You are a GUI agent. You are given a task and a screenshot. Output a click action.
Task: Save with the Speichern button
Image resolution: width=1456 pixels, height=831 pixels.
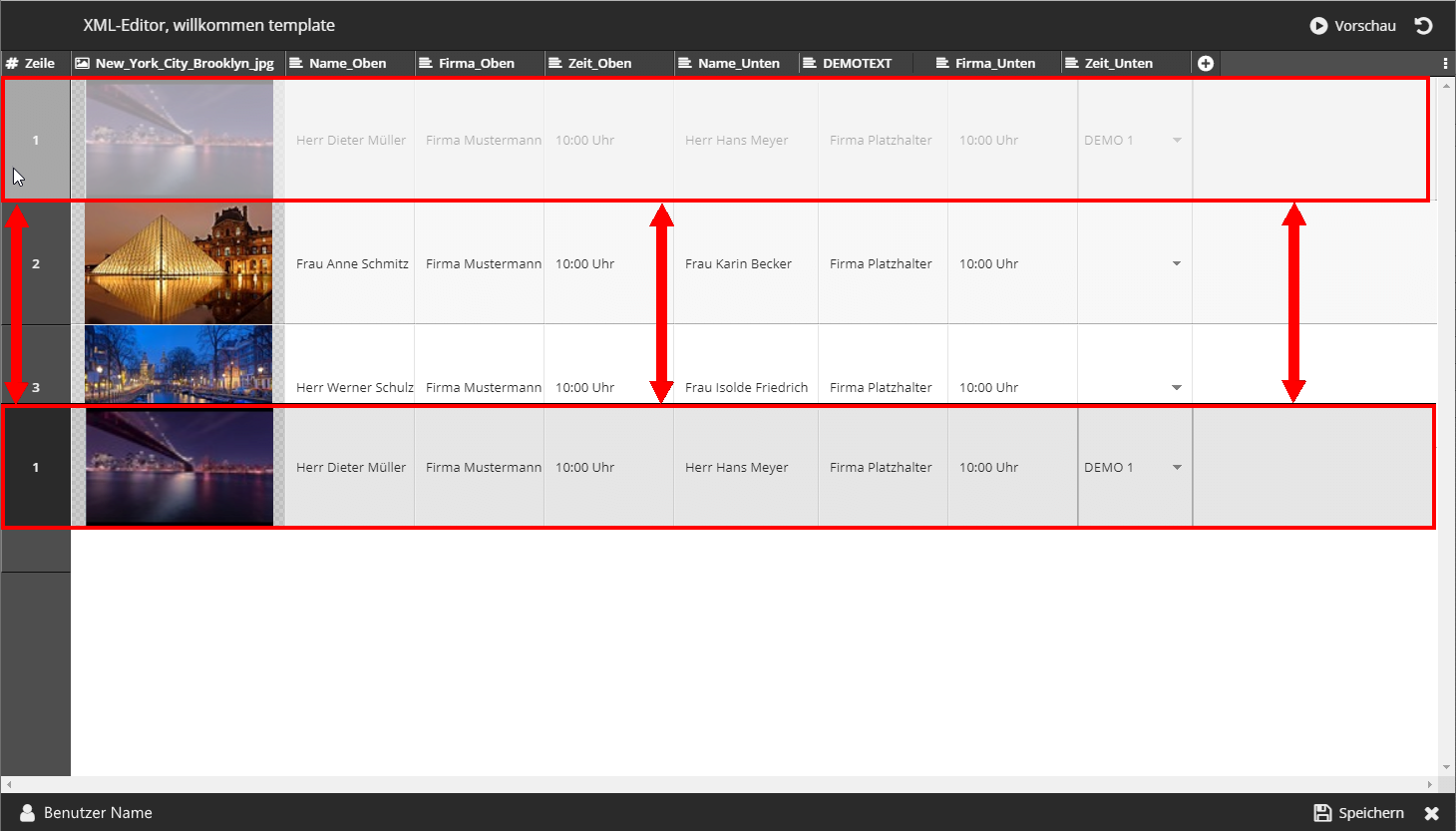click(x=1358, y=813)
